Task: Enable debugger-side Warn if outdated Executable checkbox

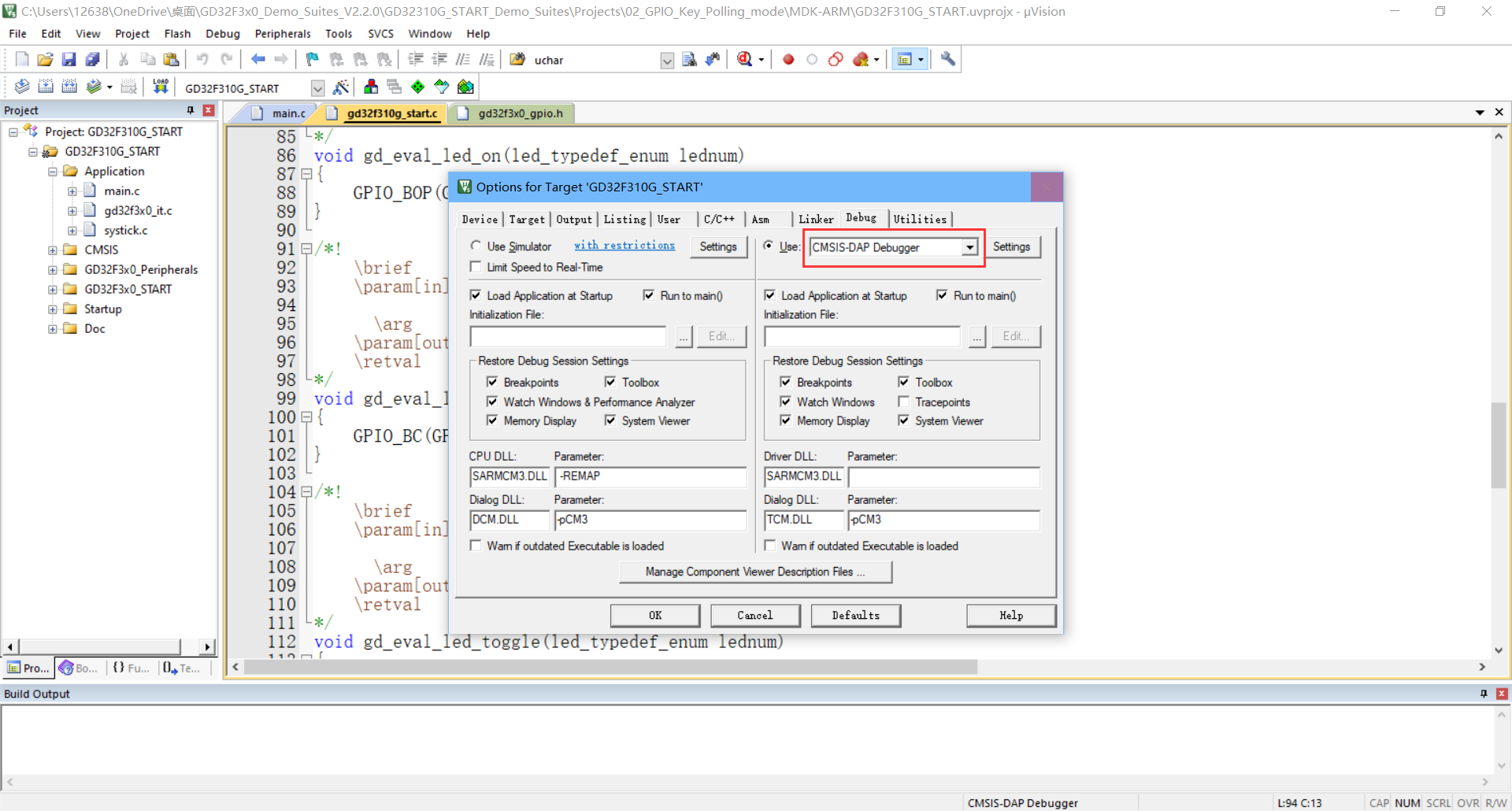Action: click(x=770, y=546)
